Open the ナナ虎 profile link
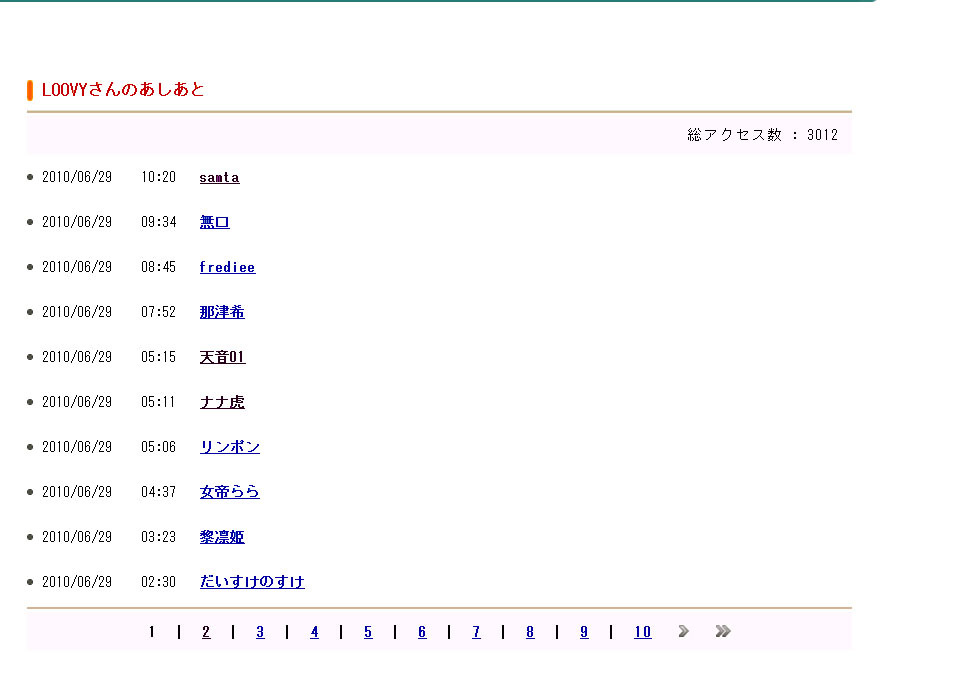958x676 pixels. click(x=222, y=402)
